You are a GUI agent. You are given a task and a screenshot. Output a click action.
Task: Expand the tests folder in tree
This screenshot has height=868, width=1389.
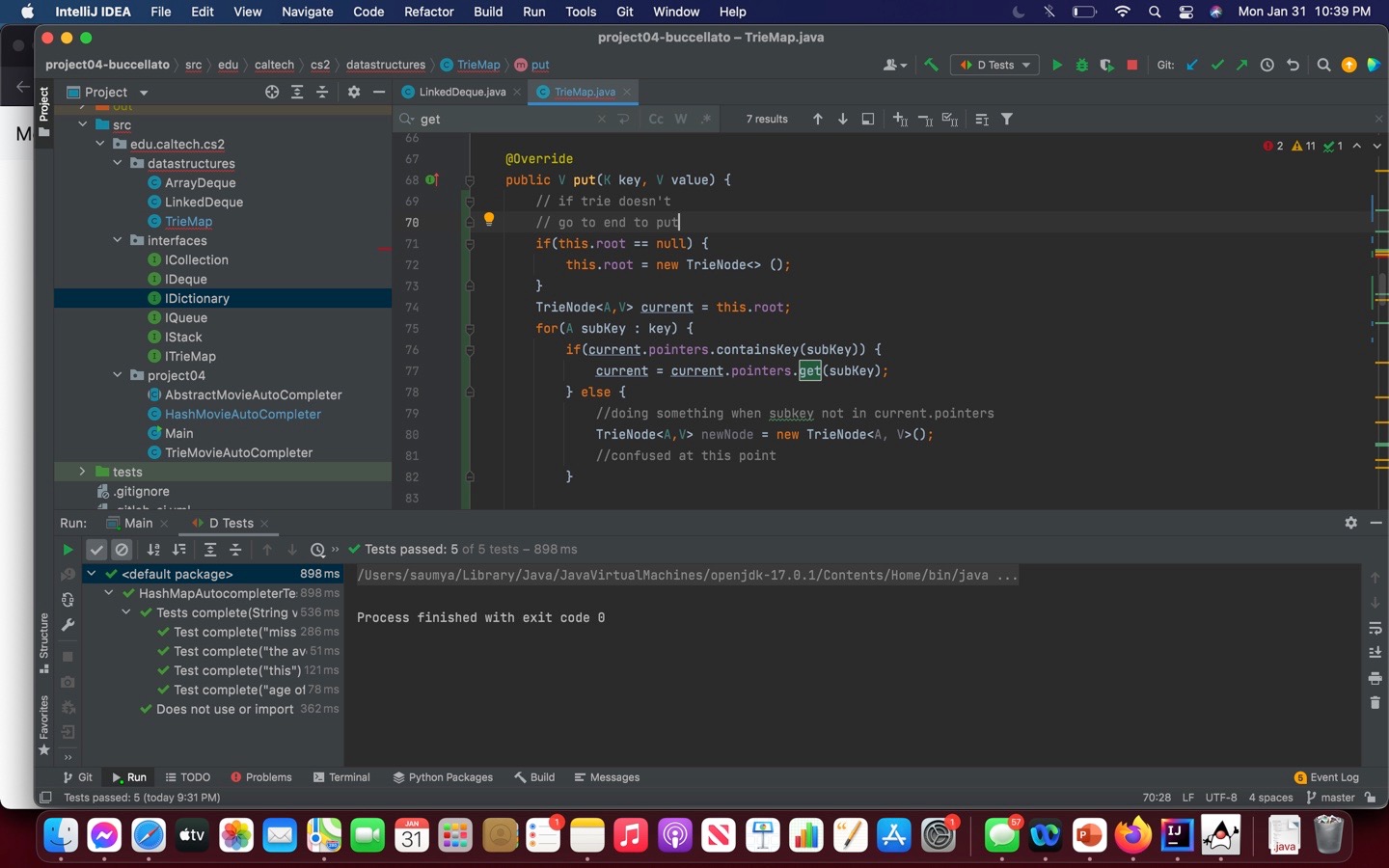coord(83,472)
